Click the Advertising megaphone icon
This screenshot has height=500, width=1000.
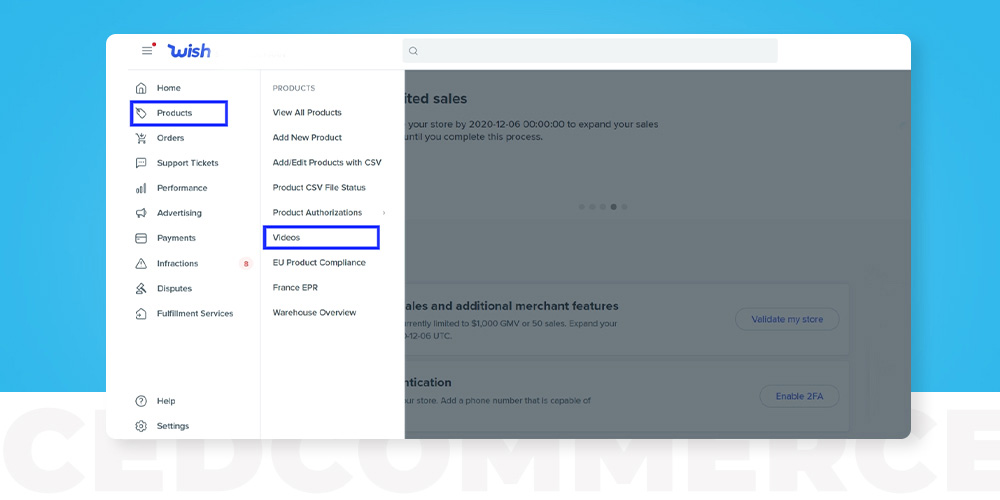141,213
